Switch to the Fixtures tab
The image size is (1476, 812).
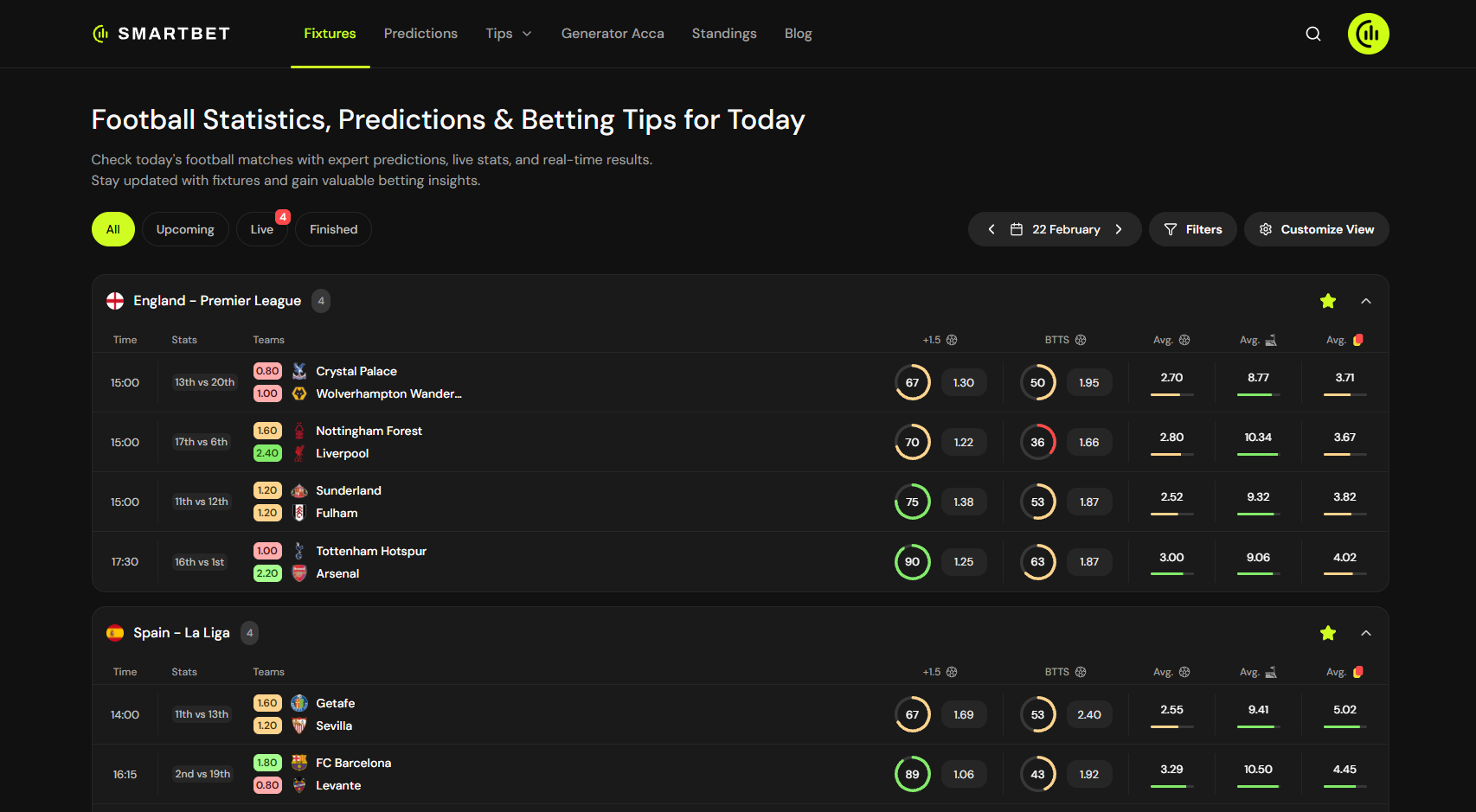[330, 34]
